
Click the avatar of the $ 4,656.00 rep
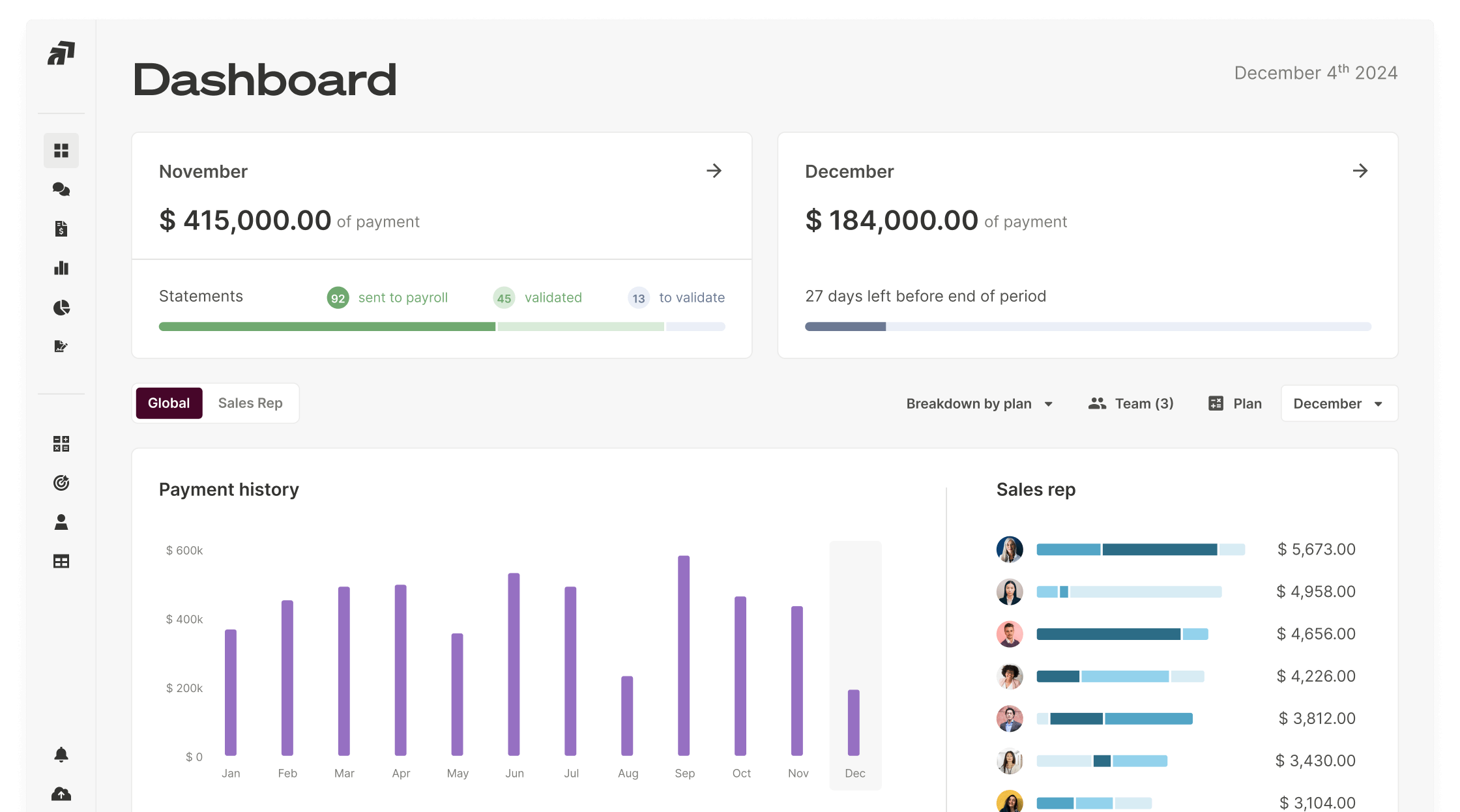click(x=1010, y=634)
